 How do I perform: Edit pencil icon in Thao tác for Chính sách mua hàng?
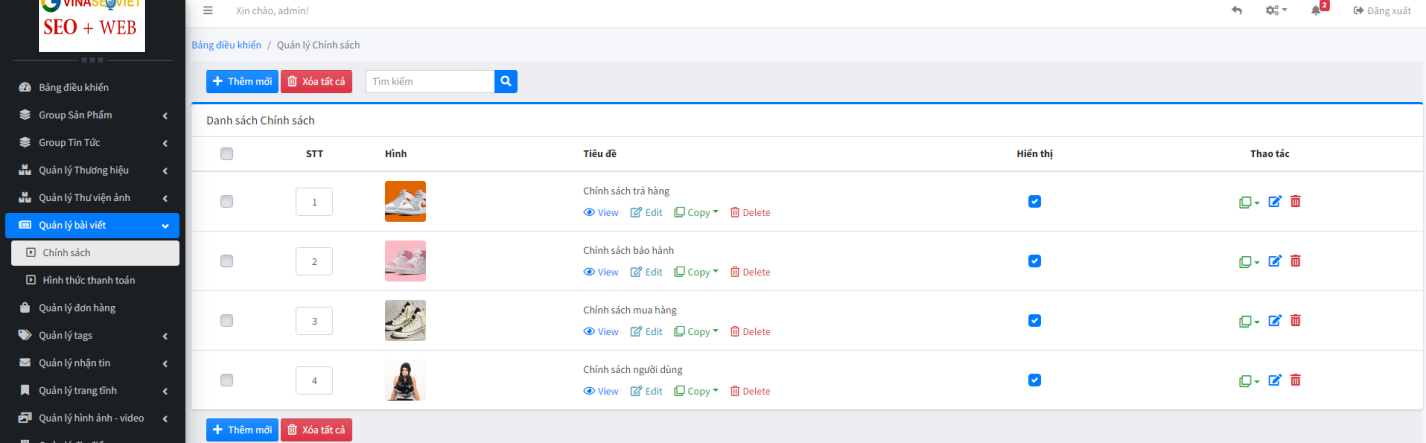1275,321
